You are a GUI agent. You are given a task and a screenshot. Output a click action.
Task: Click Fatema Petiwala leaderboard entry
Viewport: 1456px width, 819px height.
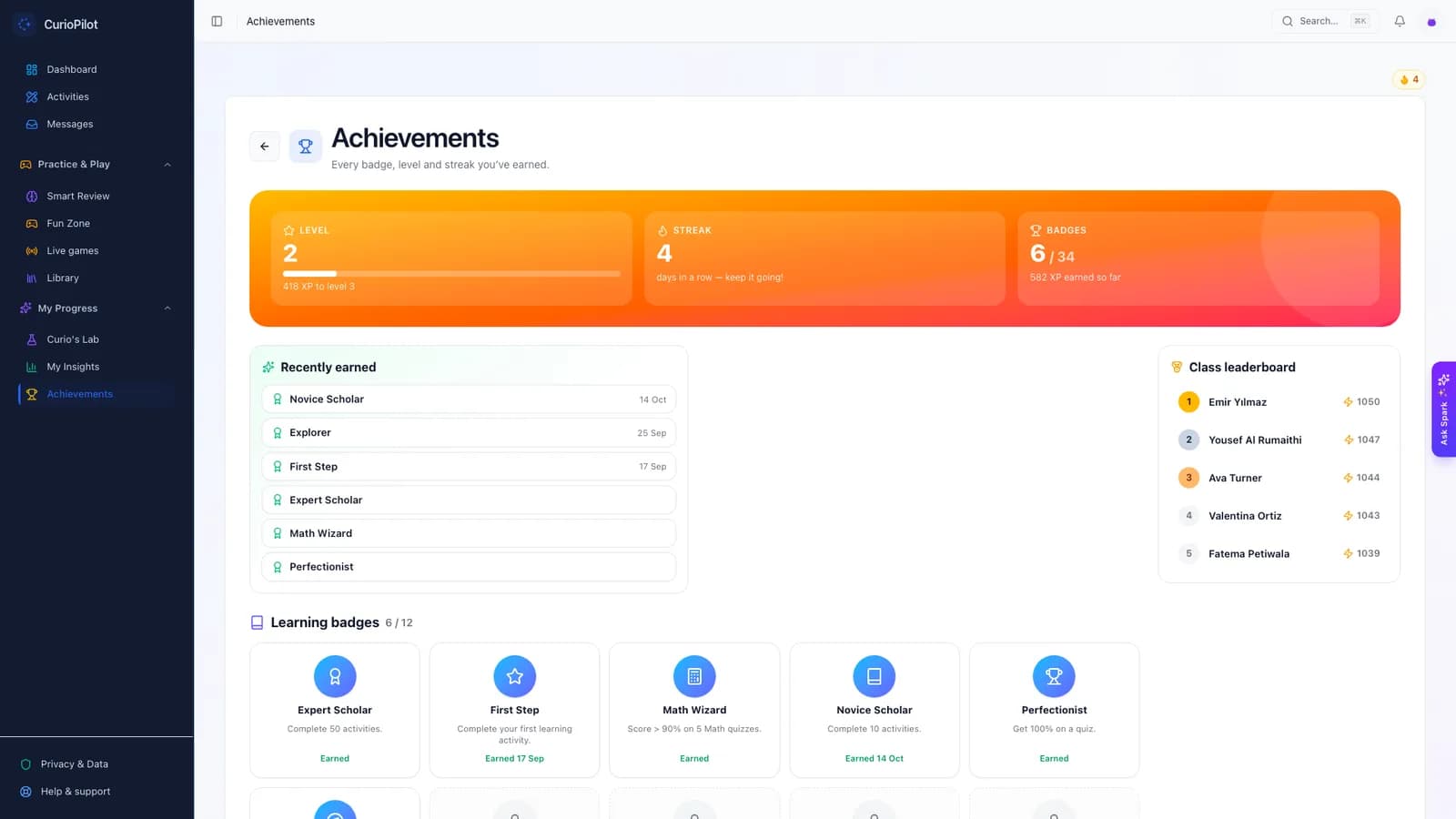[x=1279, y=553]
